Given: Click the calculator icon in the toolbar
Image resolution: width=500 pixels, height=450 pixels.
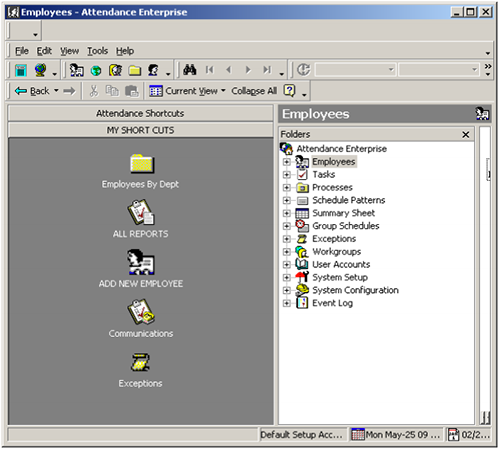Looking at the screenshot, I should point(21,70).
